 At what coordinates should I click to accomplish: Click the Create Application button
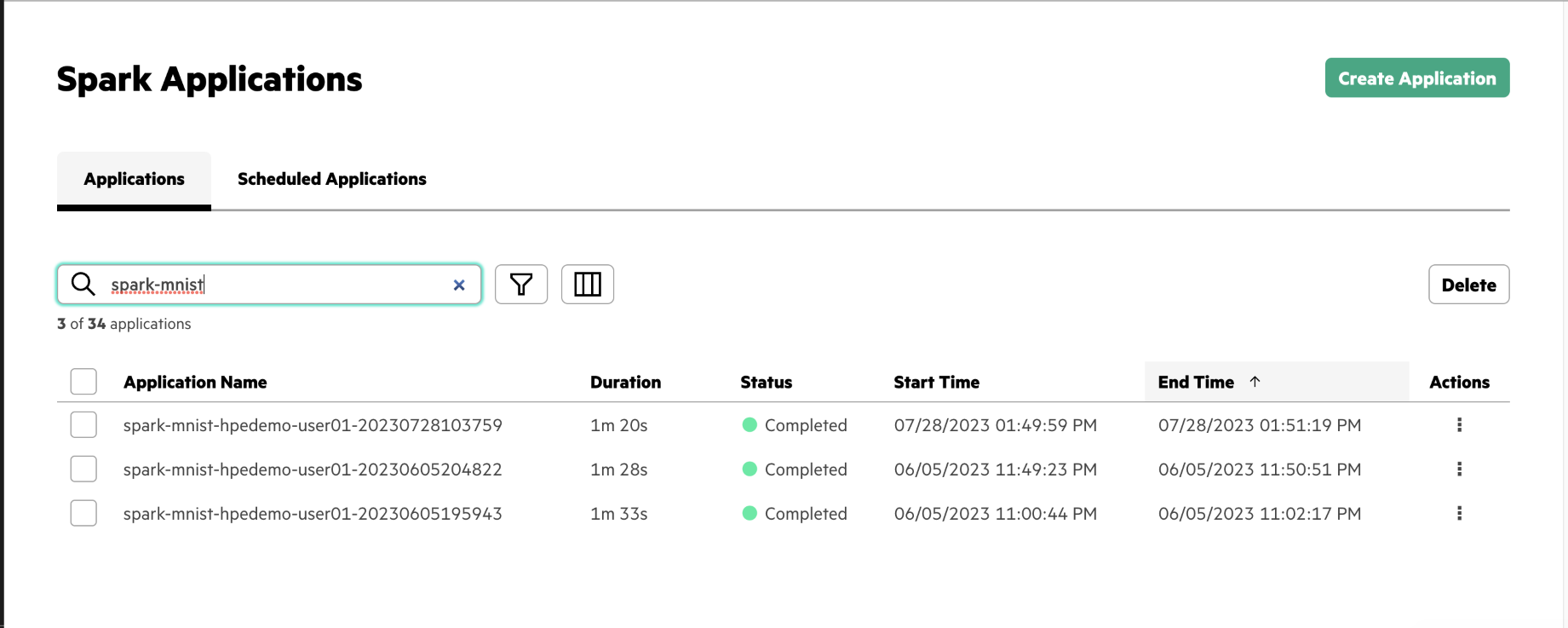[1417, 78]
